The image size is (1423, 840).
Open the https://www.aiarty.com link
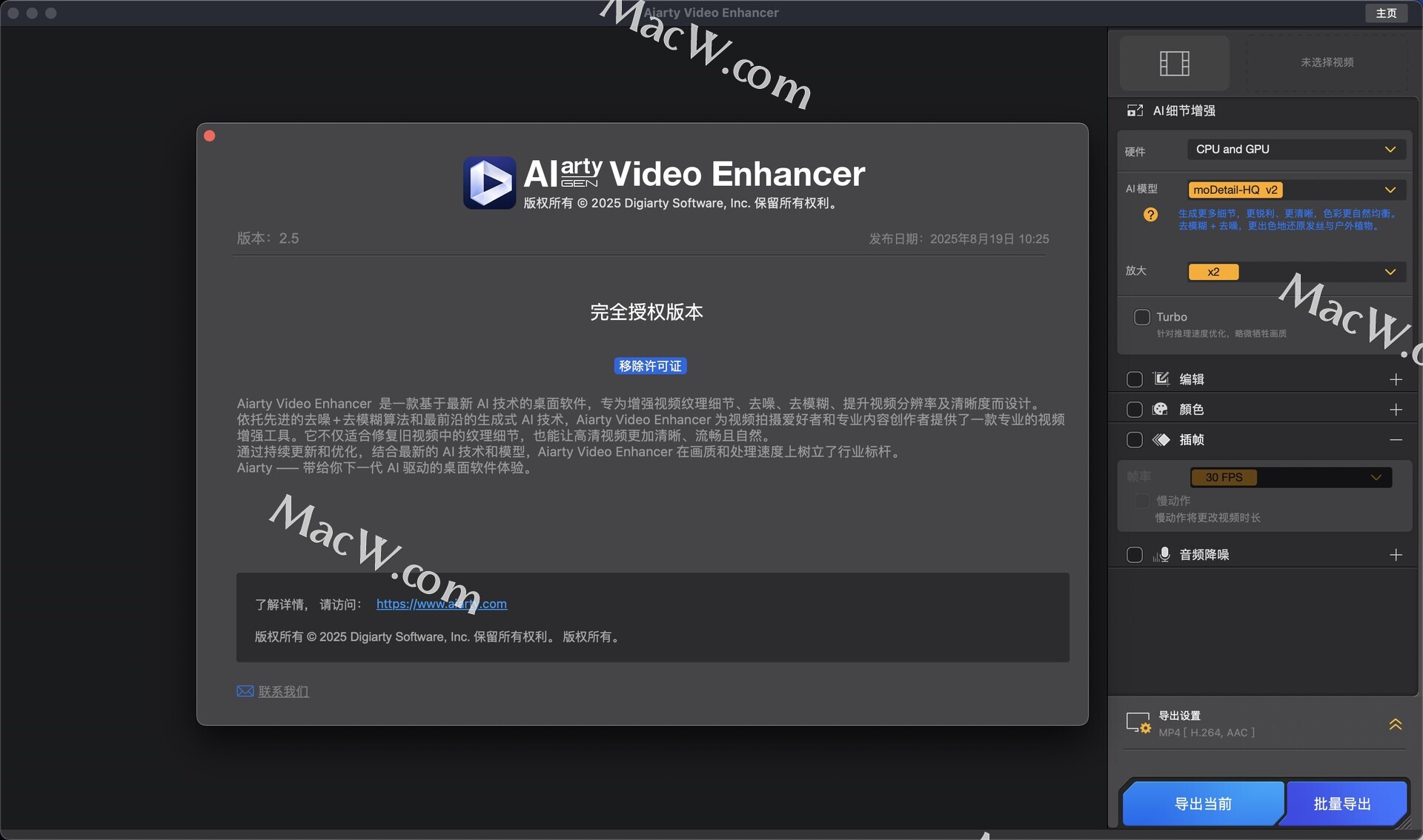[442, 604]
